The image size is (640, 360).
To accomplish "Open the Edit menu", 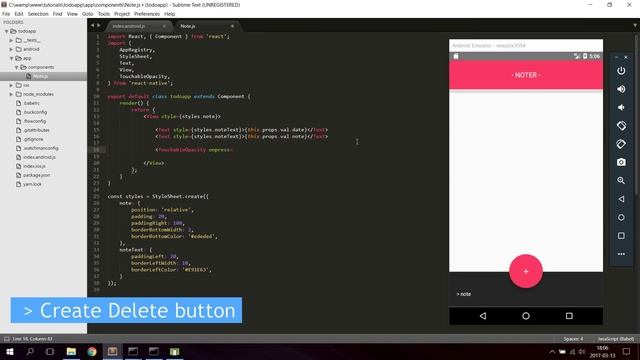I will 19,14.
